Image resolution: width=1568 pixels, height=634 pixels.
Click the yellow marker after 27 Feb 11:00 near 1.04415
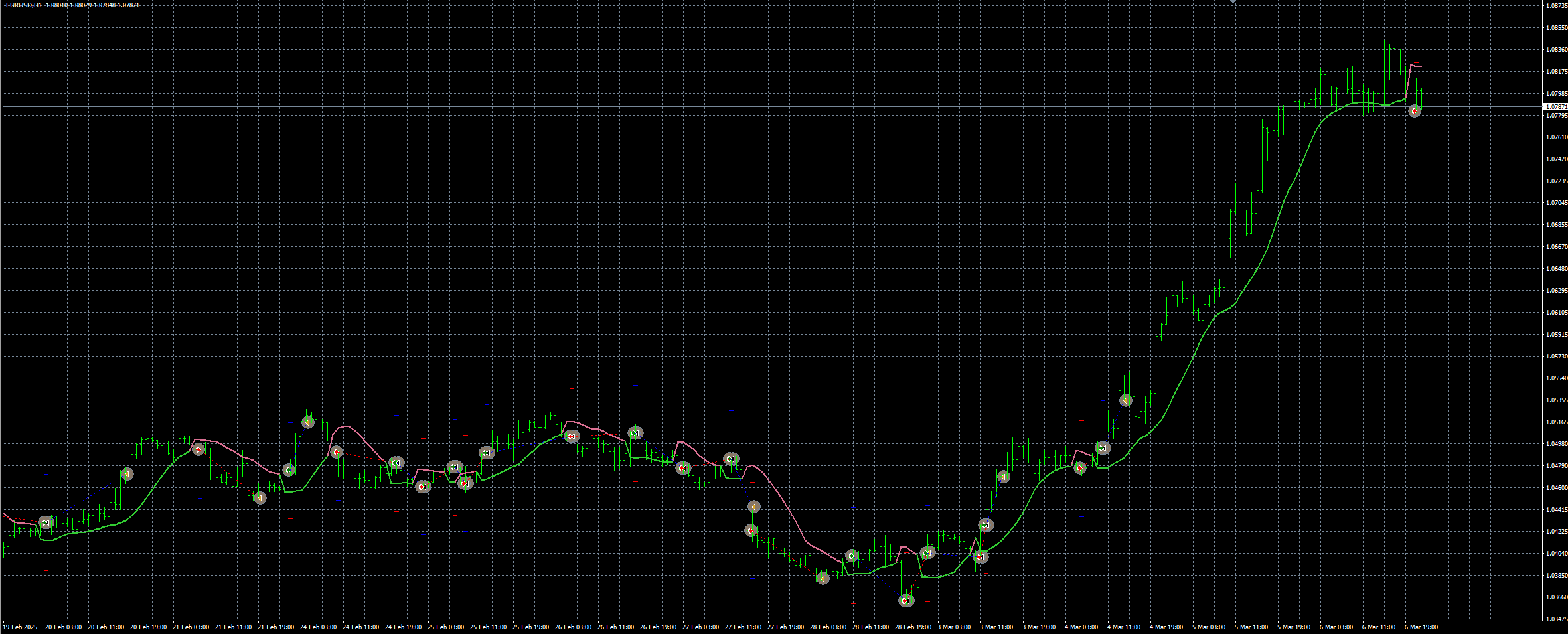[x=753, y=507]
